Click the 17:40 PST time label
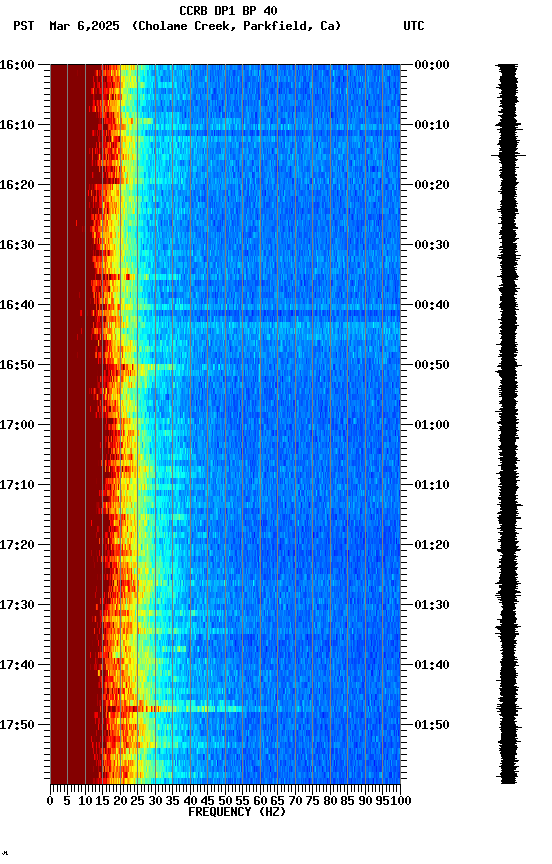 point(17,665)
